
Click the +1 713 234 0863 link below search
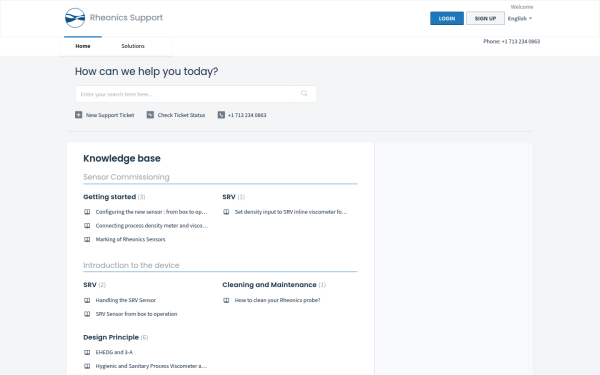[247, 115]
